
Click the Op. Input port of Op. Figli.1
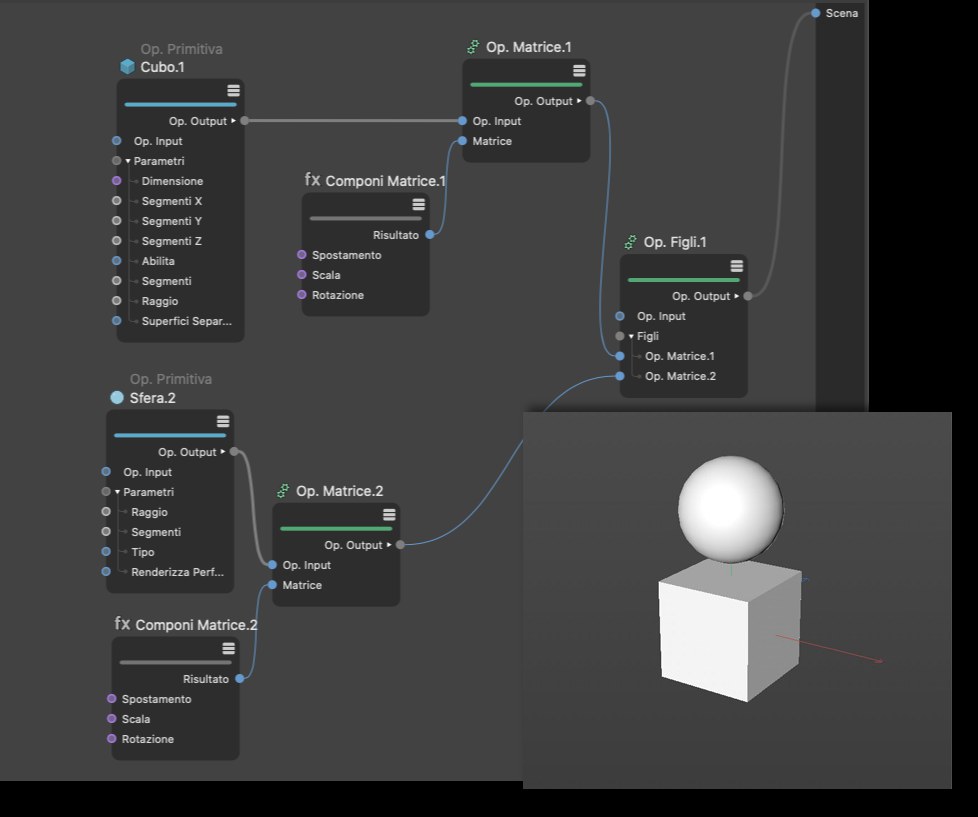coord(619,316)
